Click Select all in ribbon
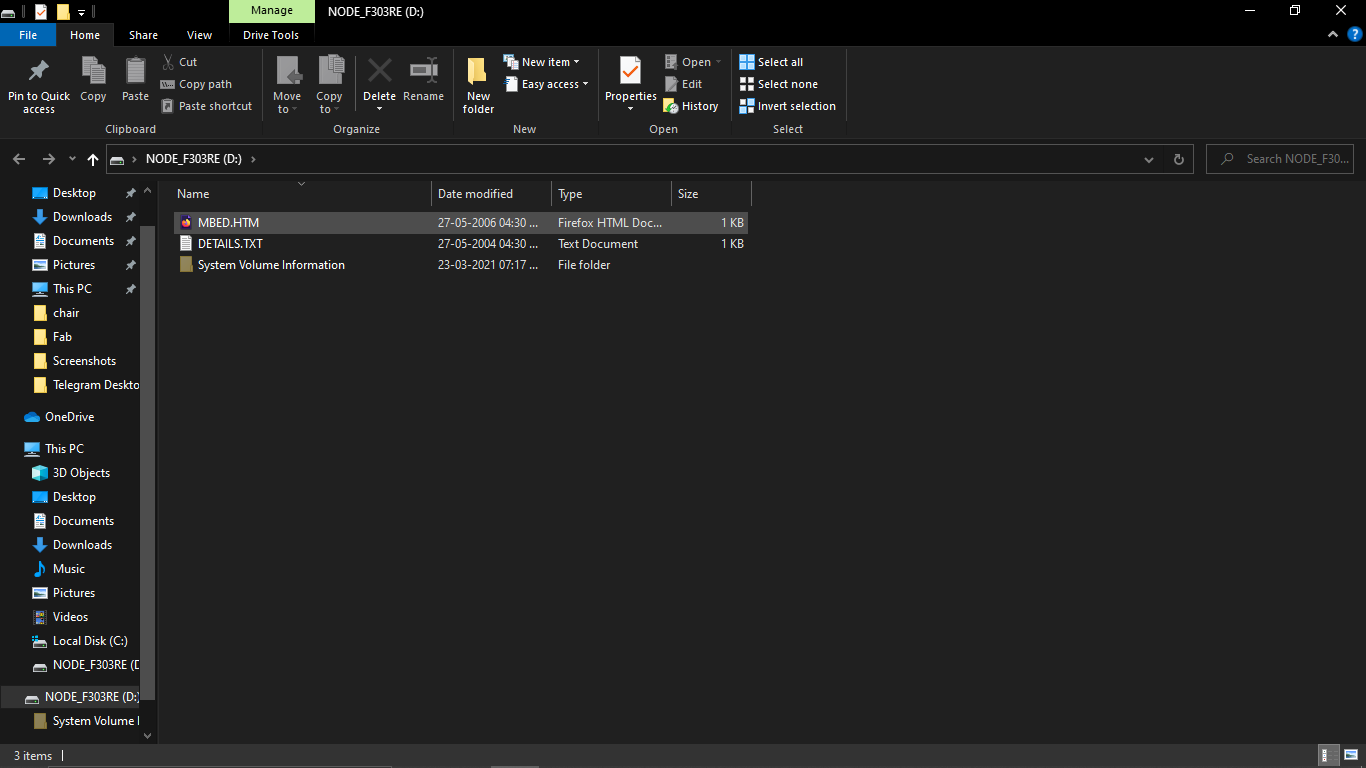 click(771, 62)
